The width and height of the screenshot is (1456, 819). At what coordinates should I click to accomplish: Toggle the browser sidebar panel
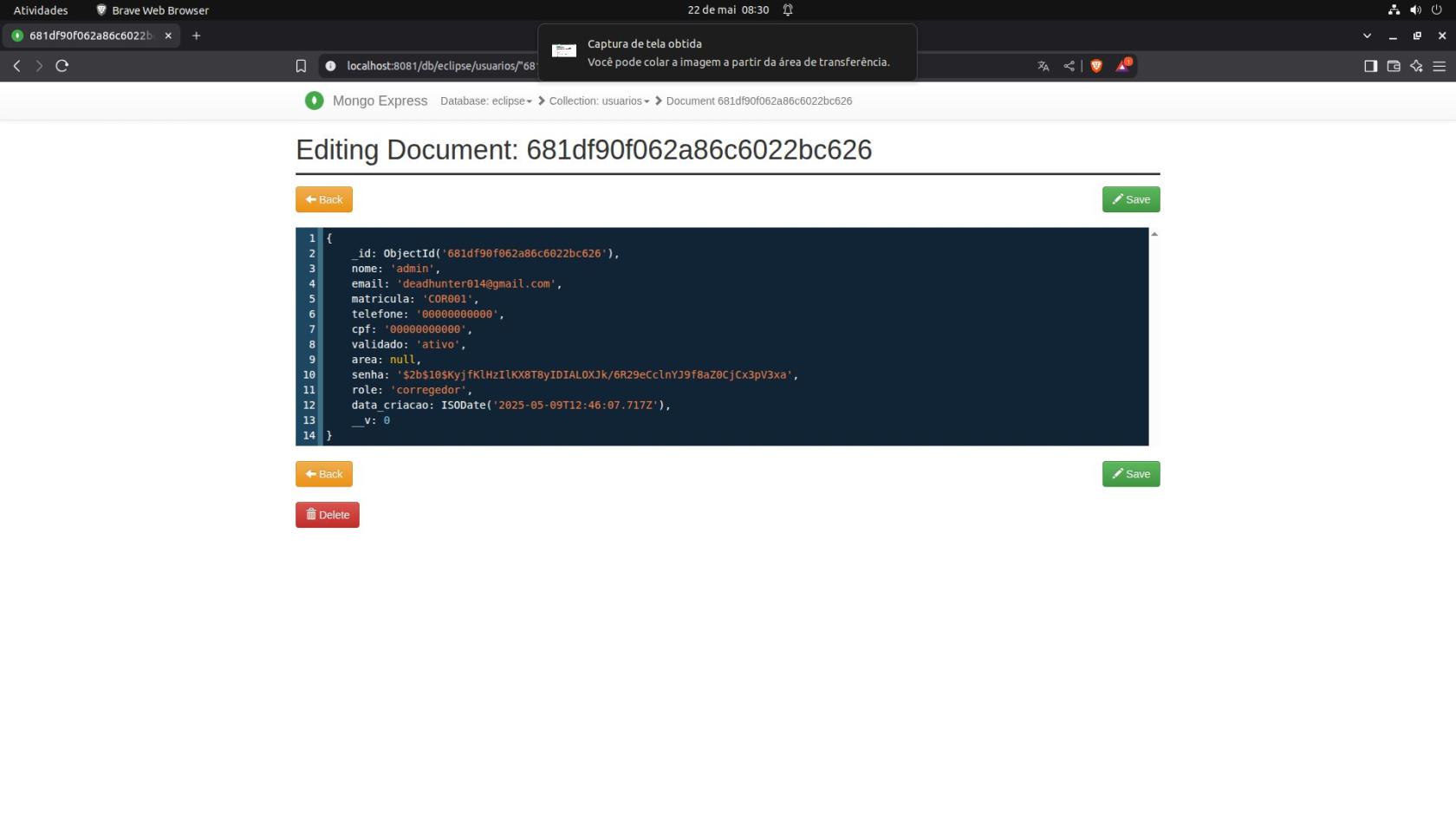1370,66
